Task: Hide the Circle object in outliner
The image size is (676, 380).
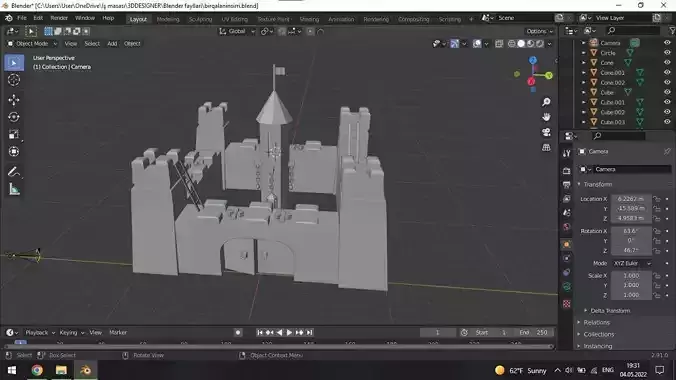Action: (667, 53)
